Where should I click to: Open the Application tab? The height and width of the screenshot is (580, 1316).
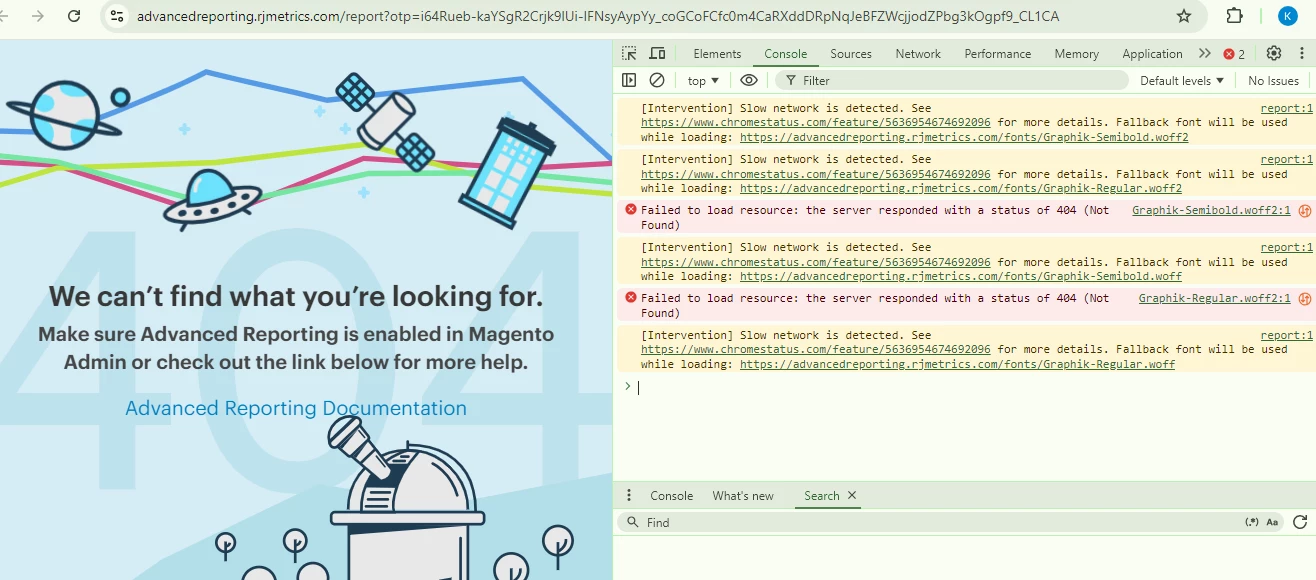point(1152,54)
